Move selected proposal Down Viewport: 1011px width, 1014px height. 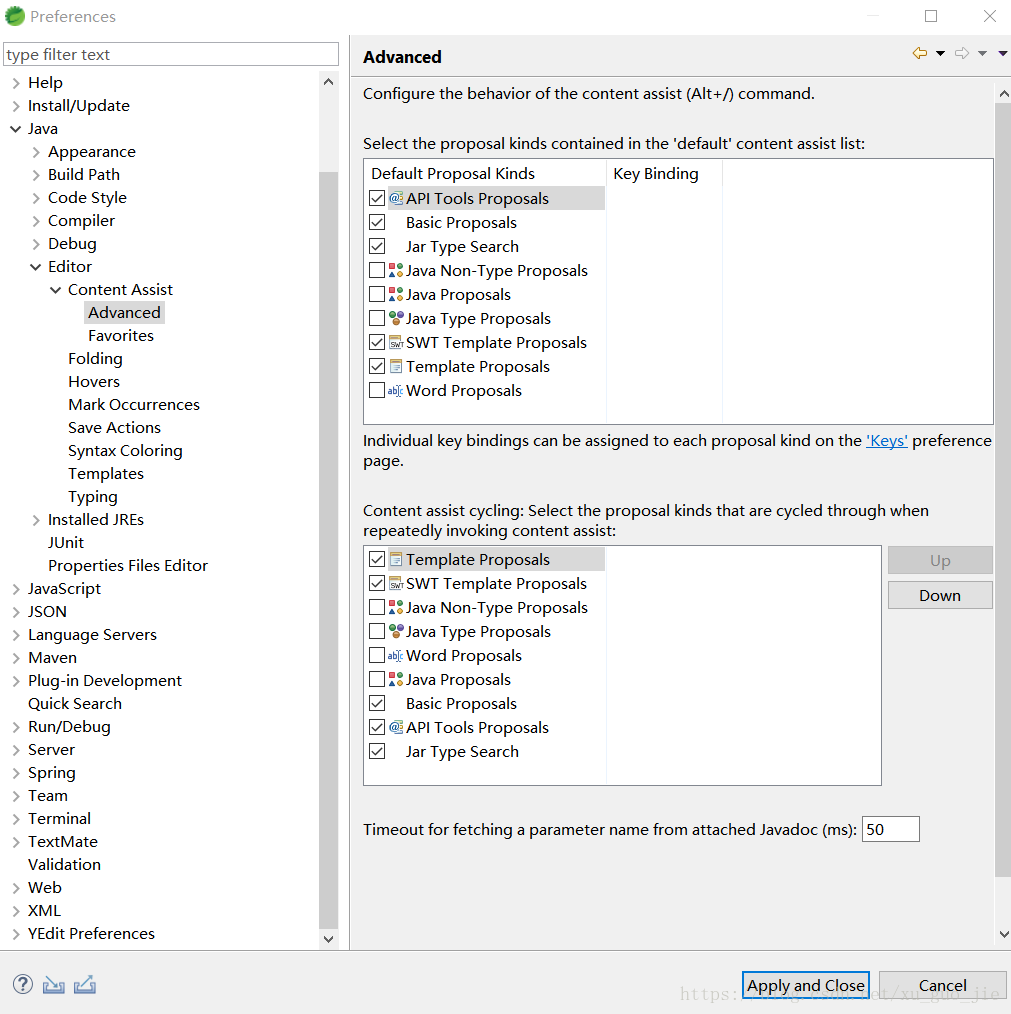tap(940, 595)
